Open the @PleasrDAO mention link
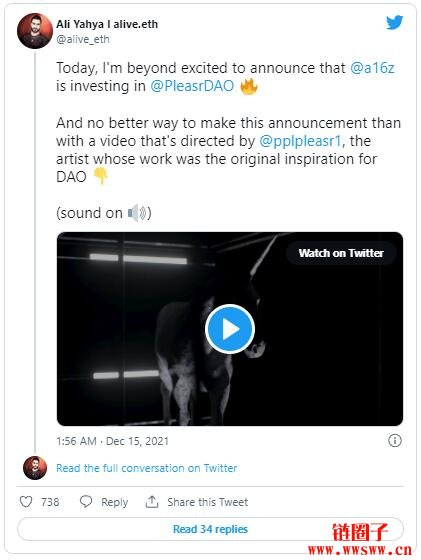421x560 pixels. [192, 86]
